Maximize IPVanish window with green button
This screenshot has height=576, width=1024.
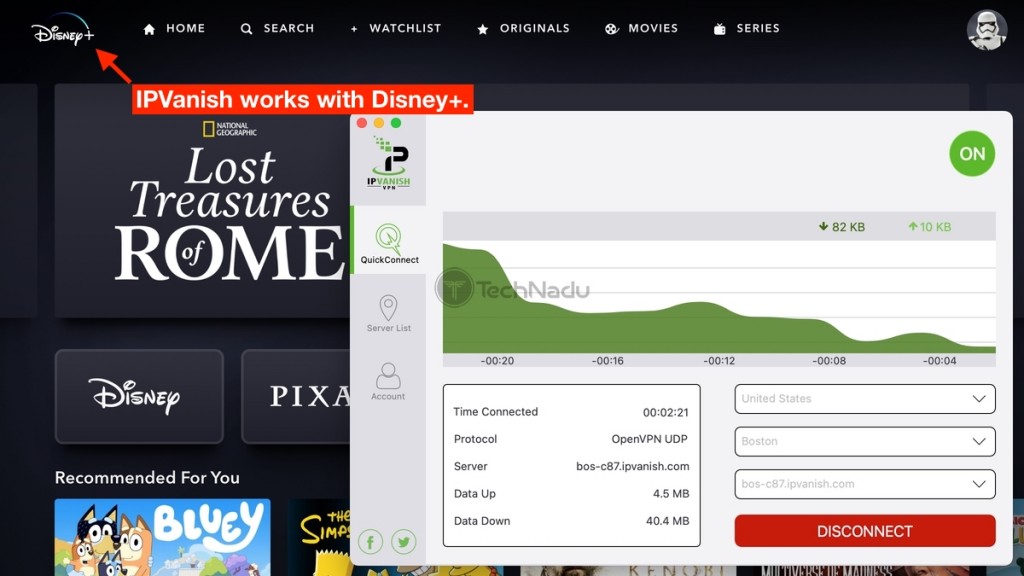(x=396, y=123)
